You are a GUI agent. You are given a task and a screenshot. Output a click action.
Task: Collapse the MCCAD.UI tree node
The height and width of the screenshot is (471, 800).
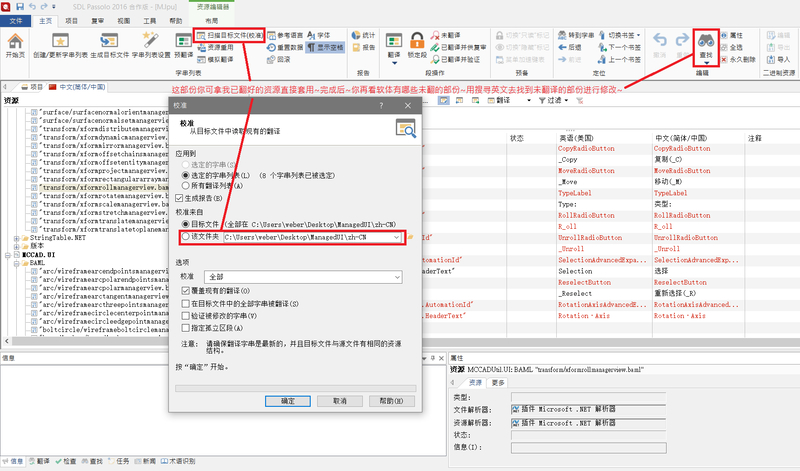tap(8, 255)
